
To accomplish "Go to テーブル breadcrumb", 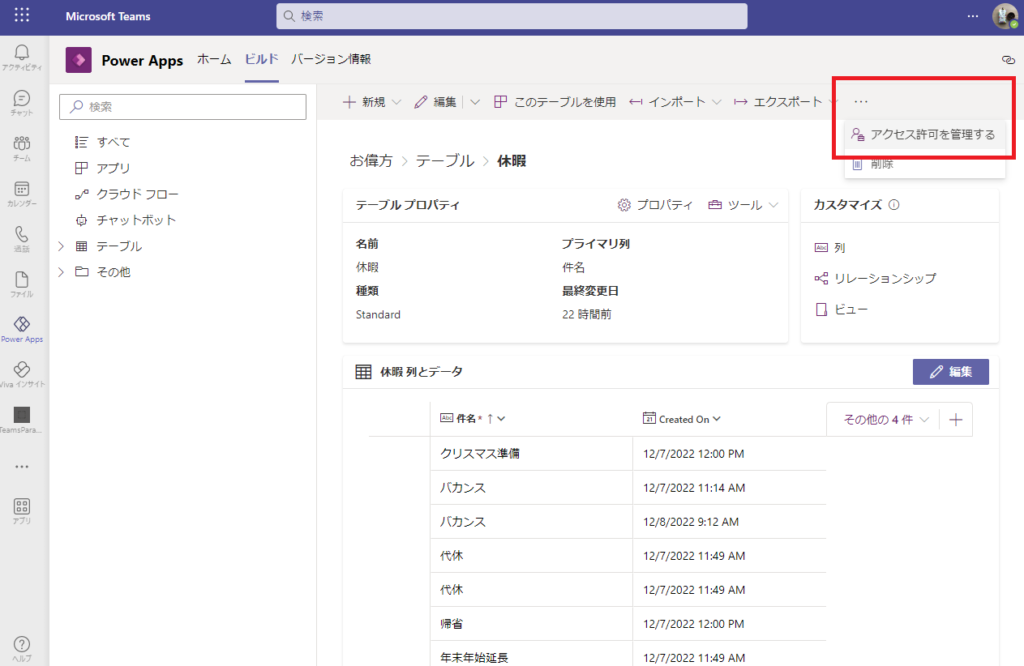I will (445, 161).
